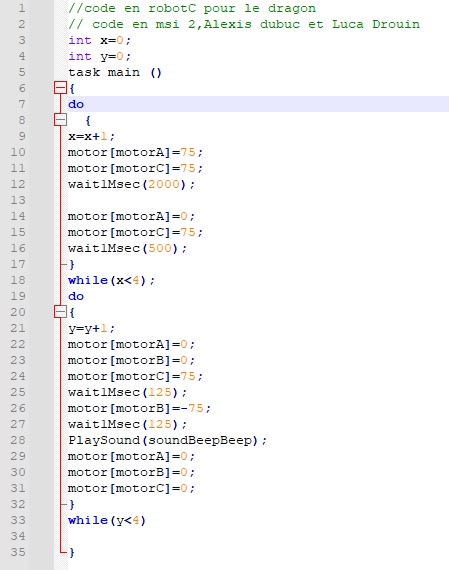Collapse the task main block fold marker
The image size is (449, 570).
click(60, 88)
